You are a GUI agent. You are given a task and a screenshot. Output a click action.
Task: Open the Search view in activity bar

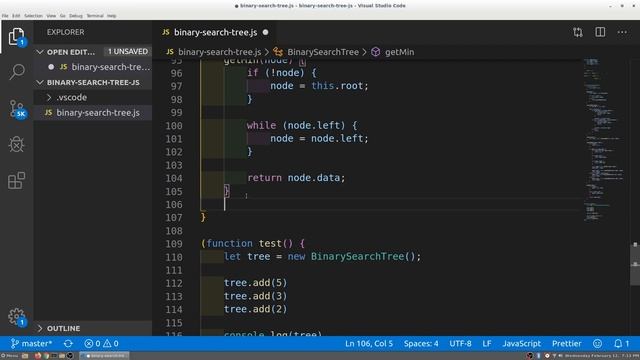coord(16,72)
